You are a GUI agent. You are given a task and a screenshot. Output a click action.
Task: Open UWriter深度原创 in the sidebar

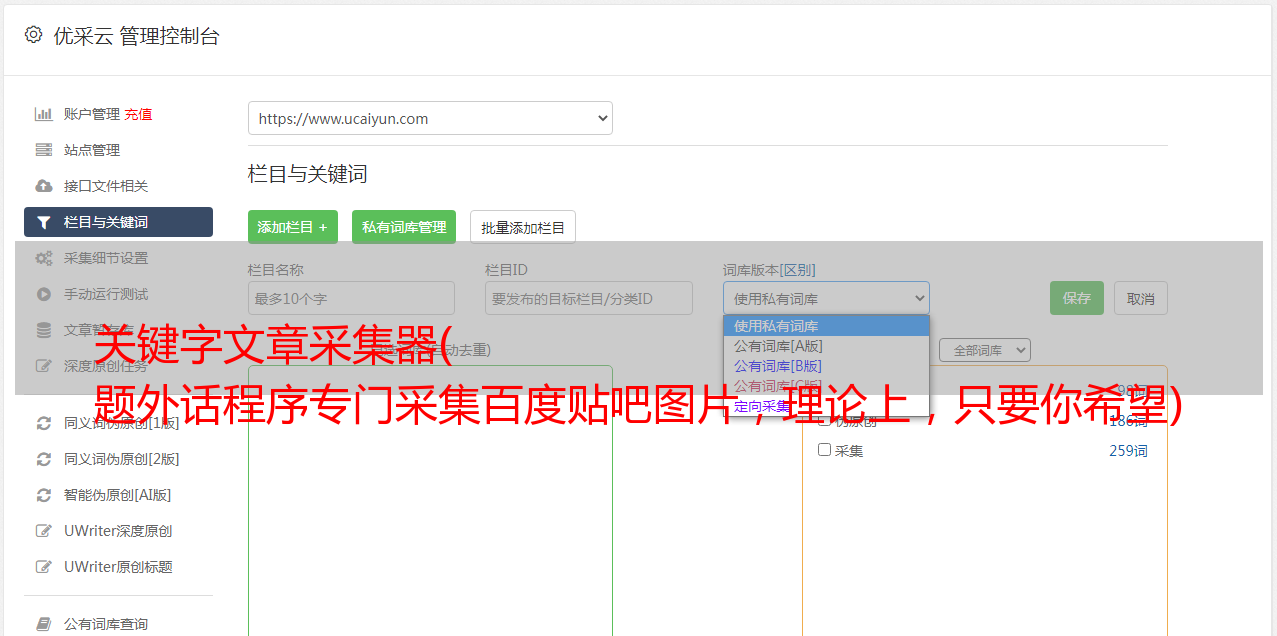[118, 531]
